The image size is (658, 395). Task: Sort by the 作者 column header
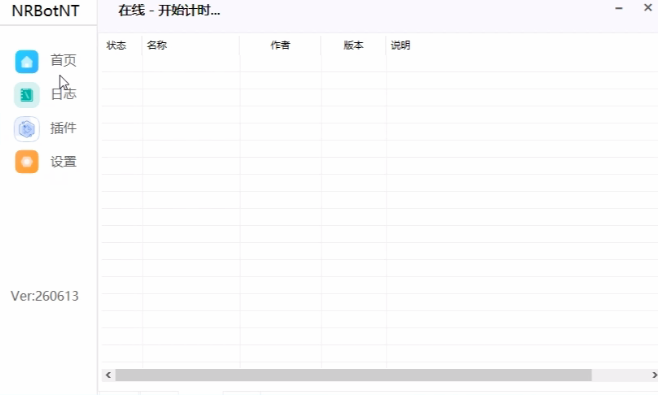(x=280, y=45)
